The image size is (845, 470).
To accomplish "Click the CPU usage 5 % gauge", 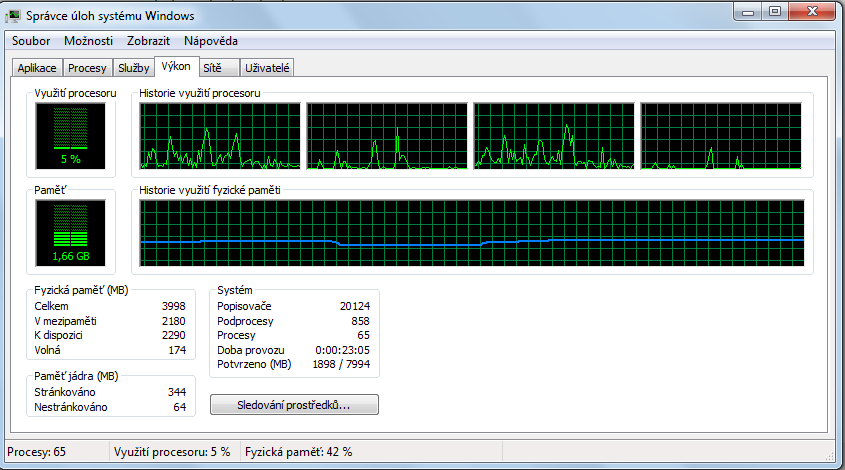I will click(x=71, y=136).
